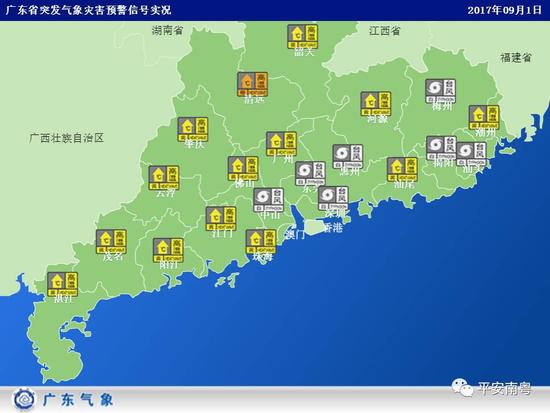The width and height of the screenshot is (550, 413).
Task: Select the yellow high temperature icon at 汕尾
Action: (402, 169)
